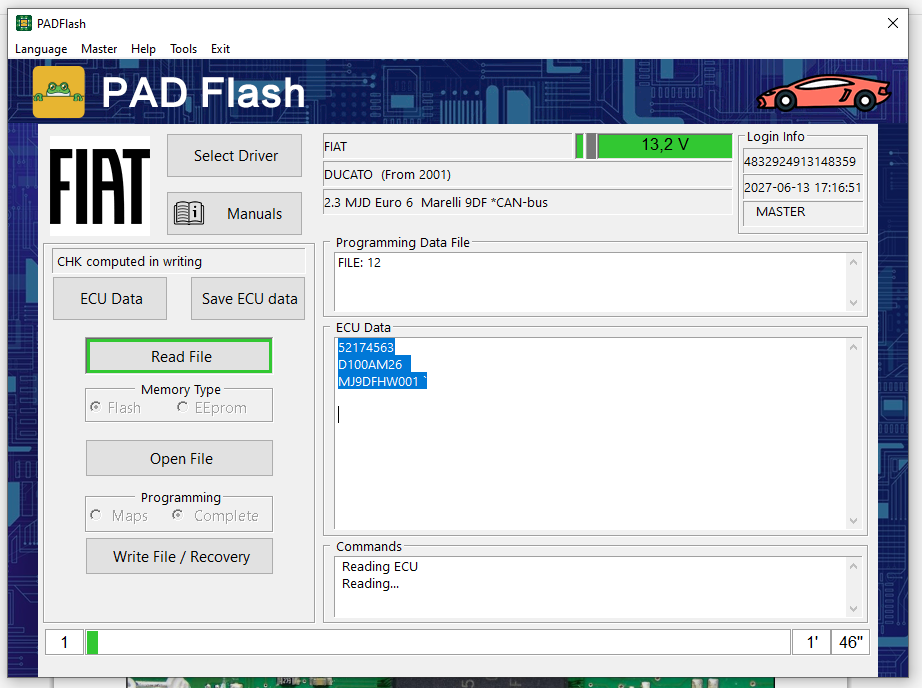Select Maps programming radio option
The height and width of the screenshot is (688, 922).
click(96, 515)
